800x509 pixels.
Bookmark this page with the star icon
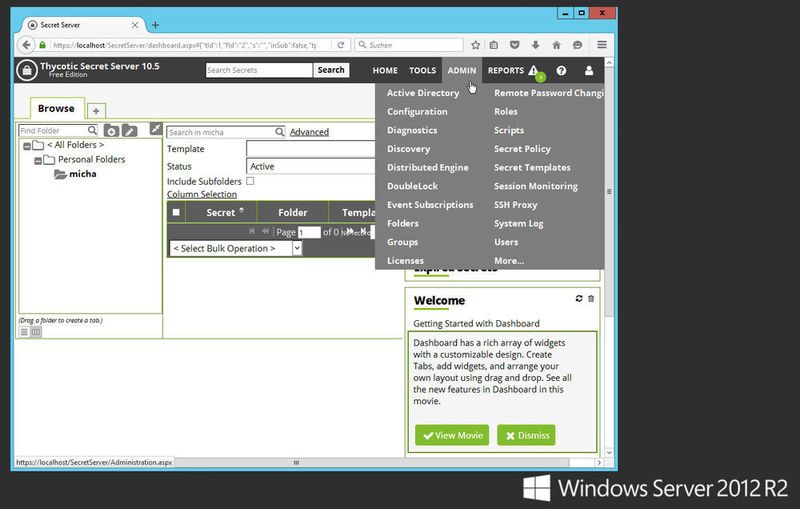pyautogui.click(x=475, y=45)
